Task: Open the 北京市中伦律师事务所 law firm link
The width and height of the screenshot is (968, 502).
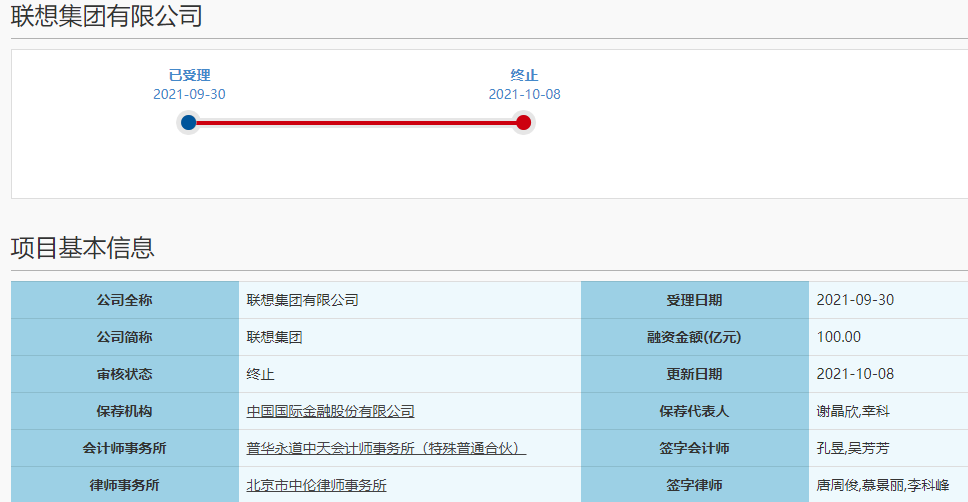Action: (x=316, y=485)
